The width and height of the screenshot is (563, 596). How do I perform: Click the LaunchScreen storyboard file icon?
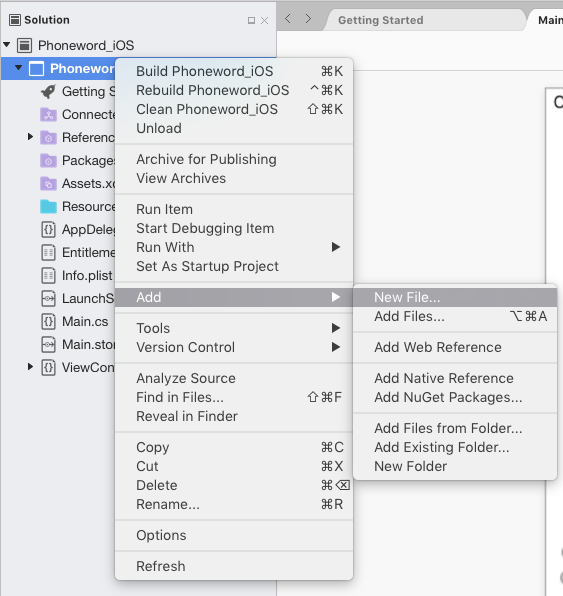48,299
